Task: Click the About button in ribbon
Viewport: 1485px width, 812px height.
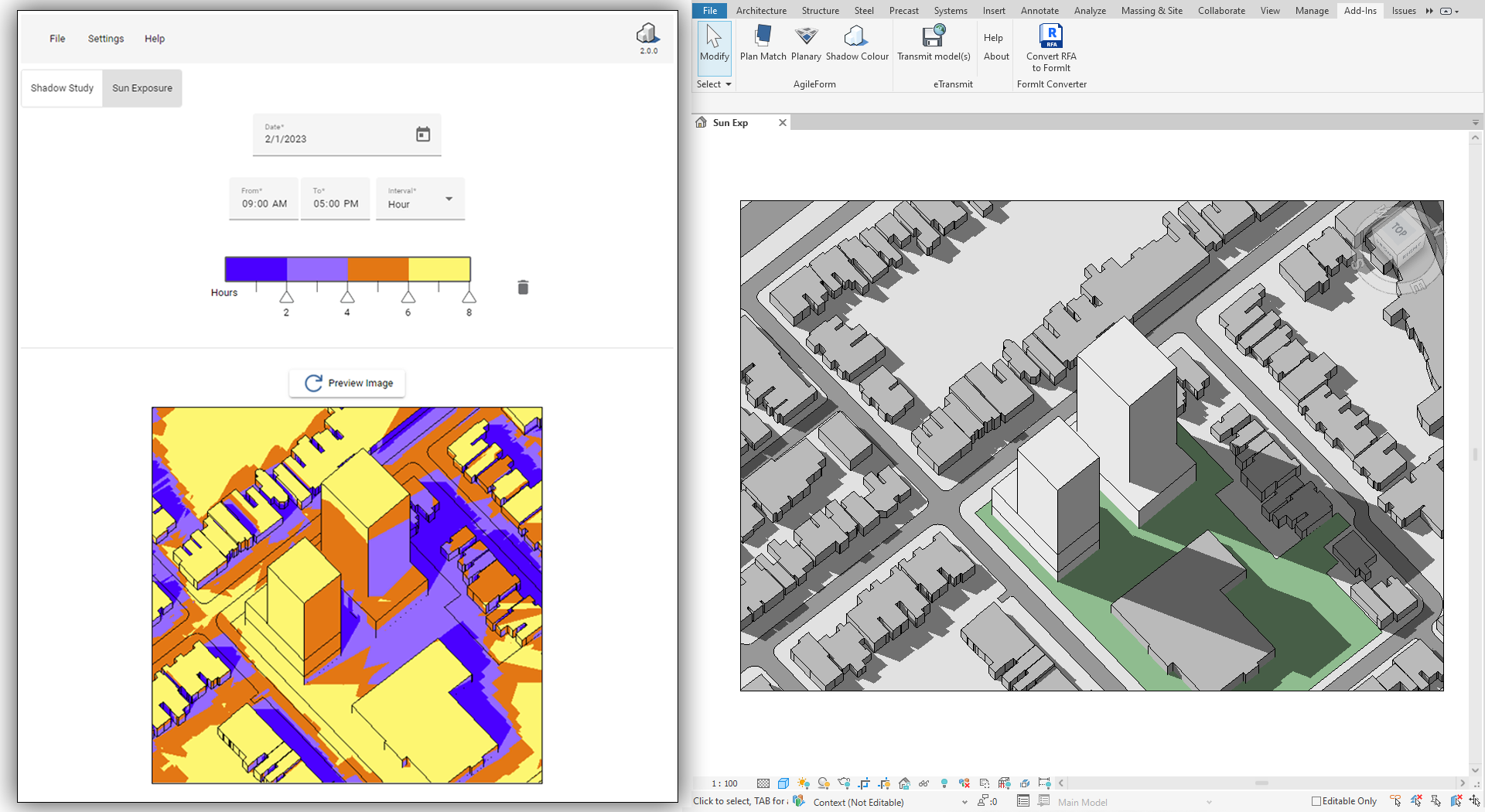Action: 996,56
